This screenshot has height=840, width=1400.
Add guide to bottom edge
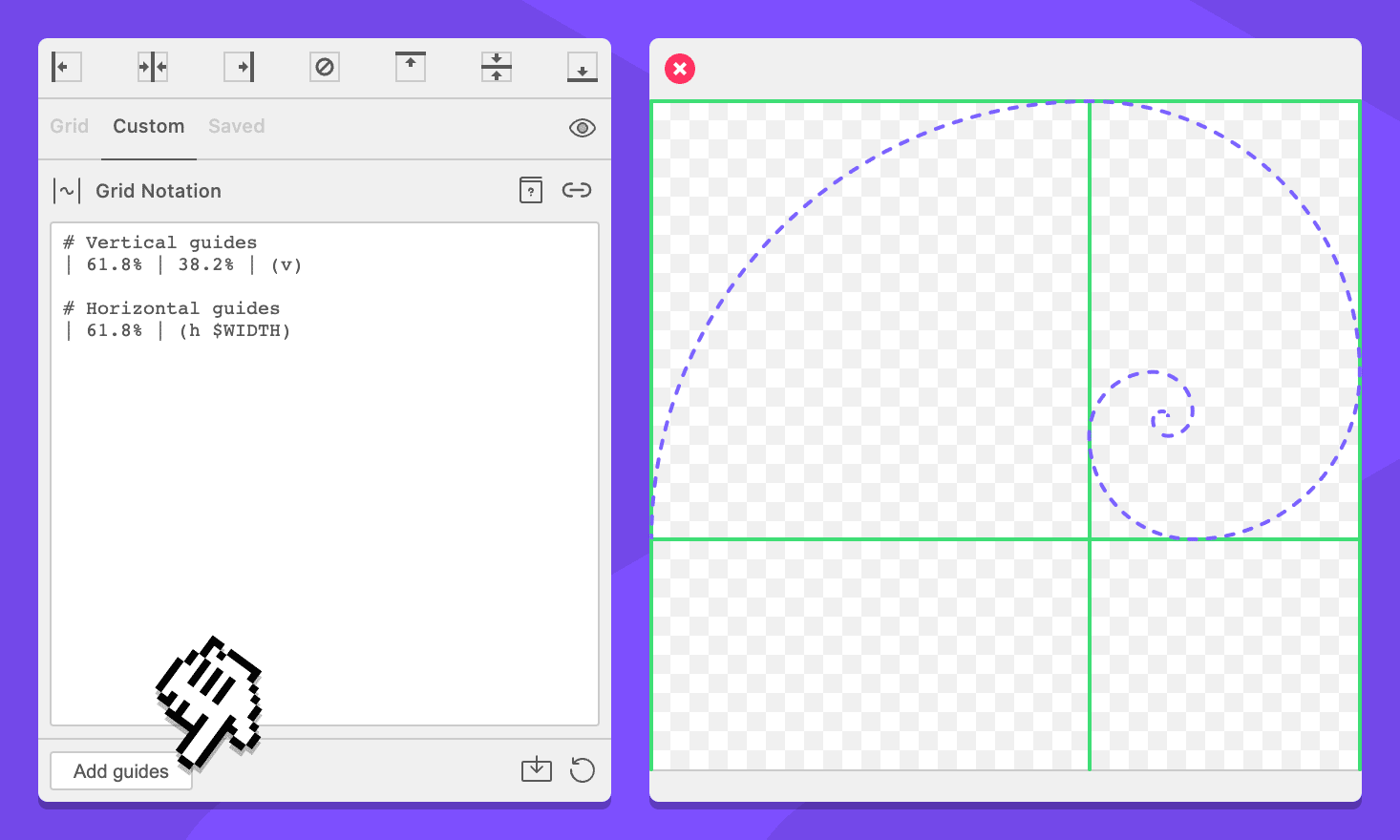pos(583,67)
